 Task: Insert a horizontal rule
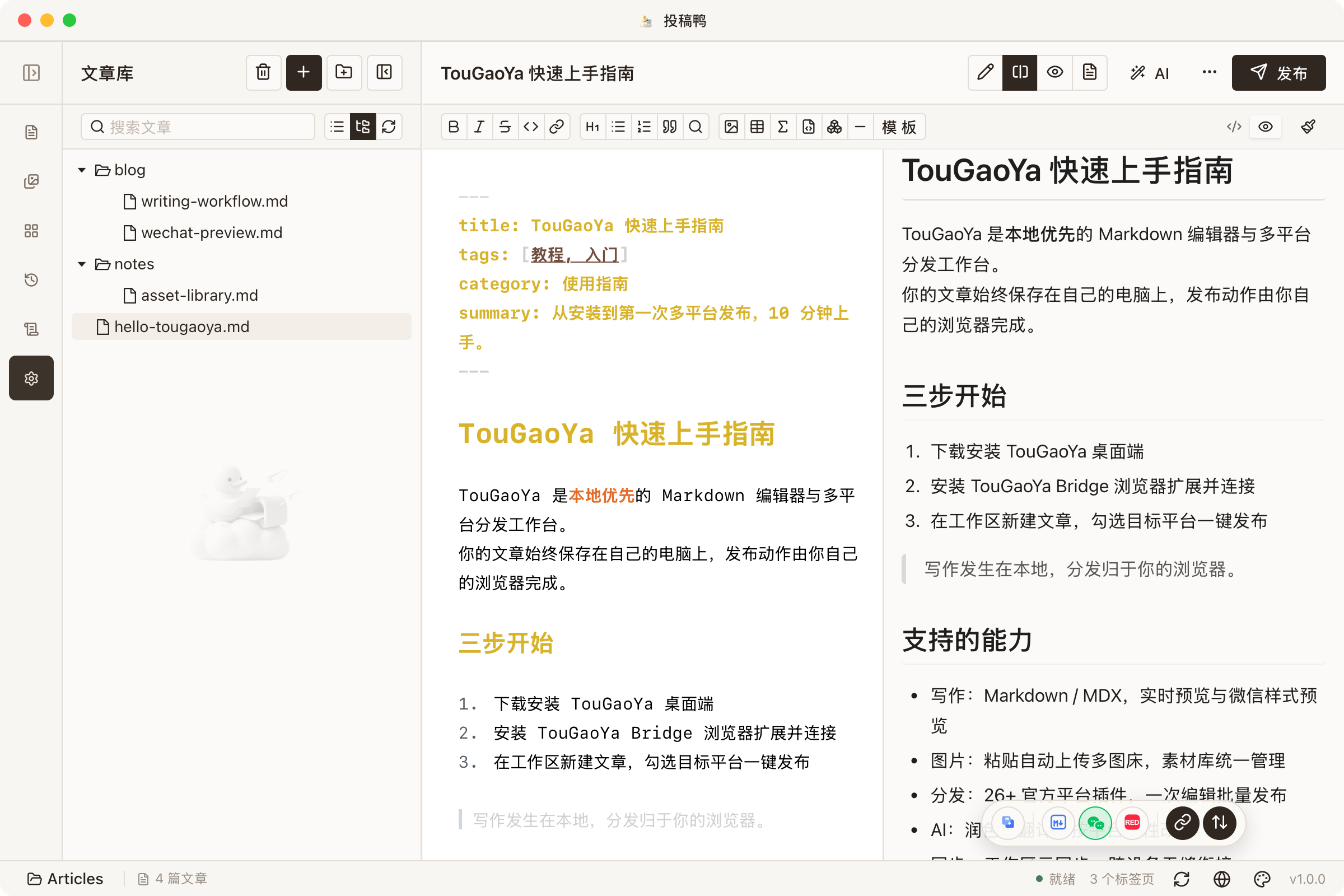(860, 127)
